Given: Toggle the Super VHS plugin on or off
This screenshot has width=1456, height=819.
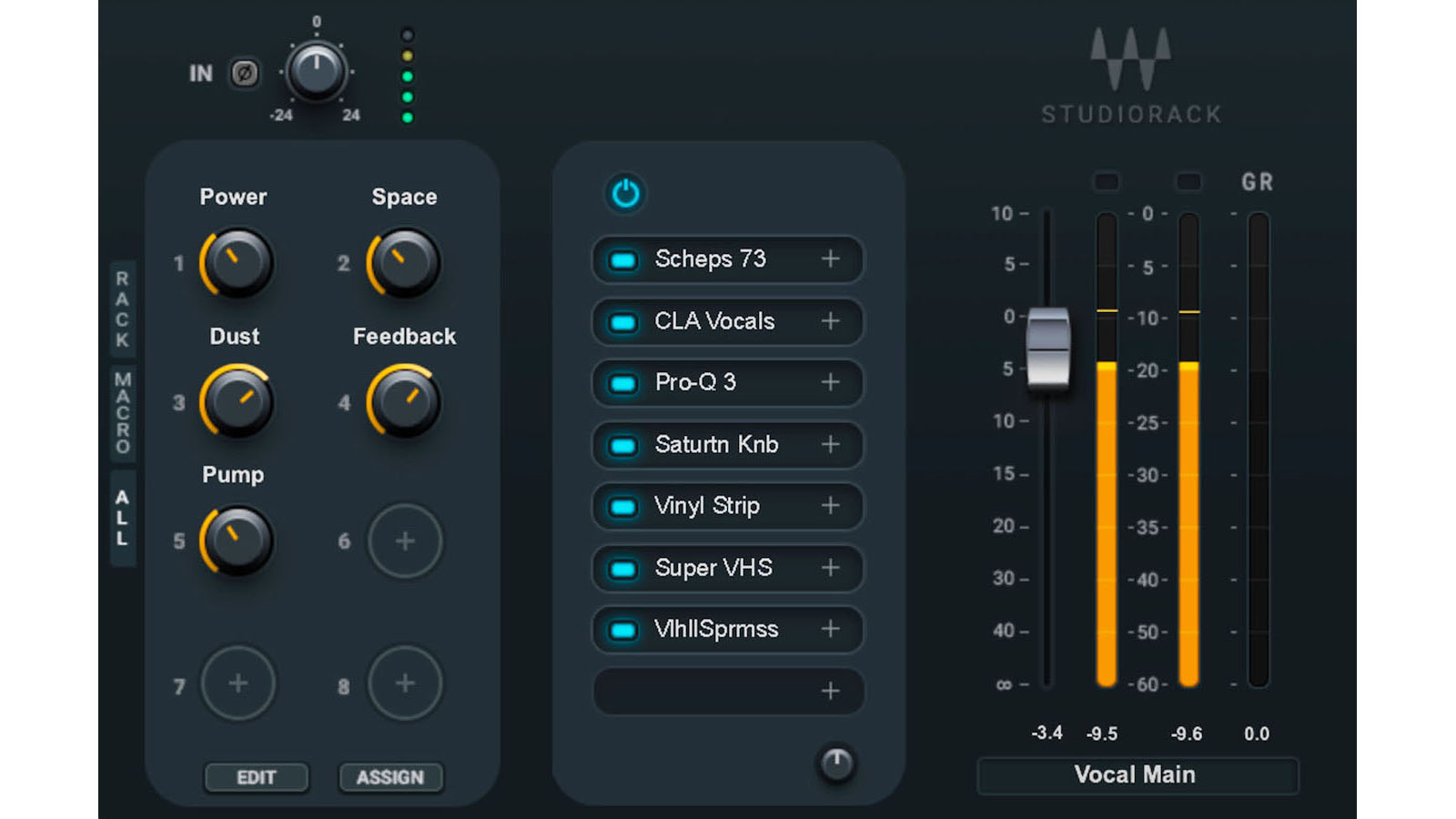Looking at the screenshot, I should click(623, 568).
